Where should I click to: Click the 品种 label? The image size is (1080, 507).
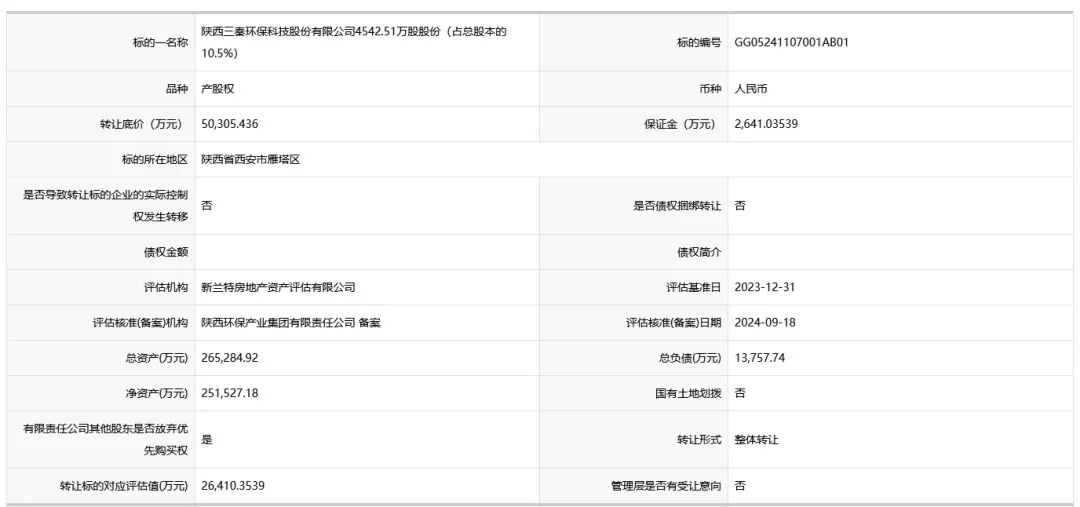tap(177, 89)
